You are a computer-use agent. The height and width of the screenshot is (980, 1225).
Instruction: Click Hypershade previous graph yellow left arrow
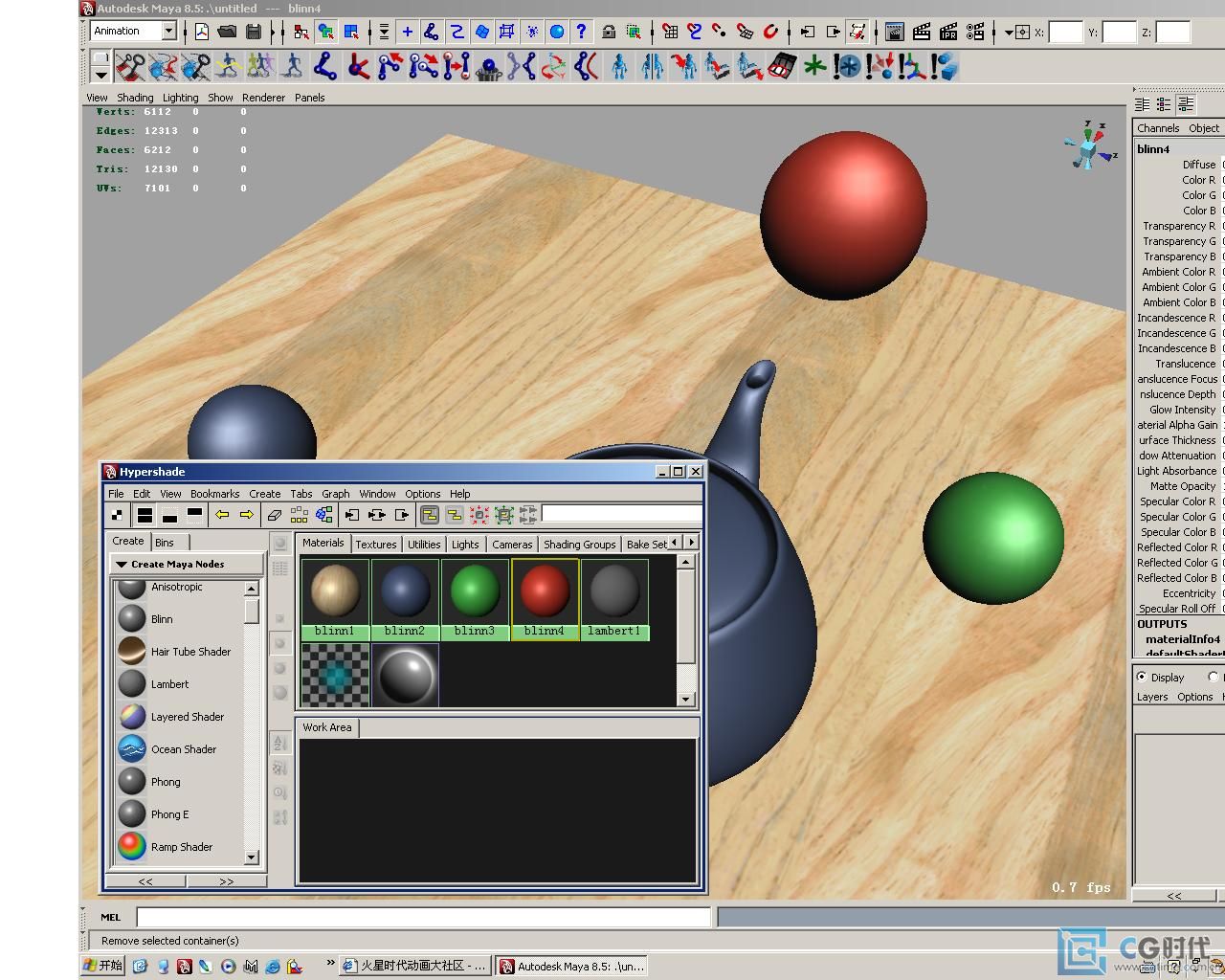coord(222,515)
